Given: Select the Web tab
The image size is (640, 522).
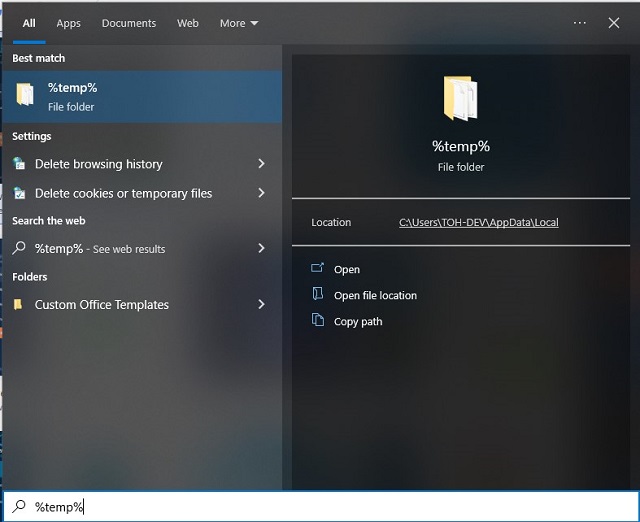Looking at the screenshot, I should 188,23.
